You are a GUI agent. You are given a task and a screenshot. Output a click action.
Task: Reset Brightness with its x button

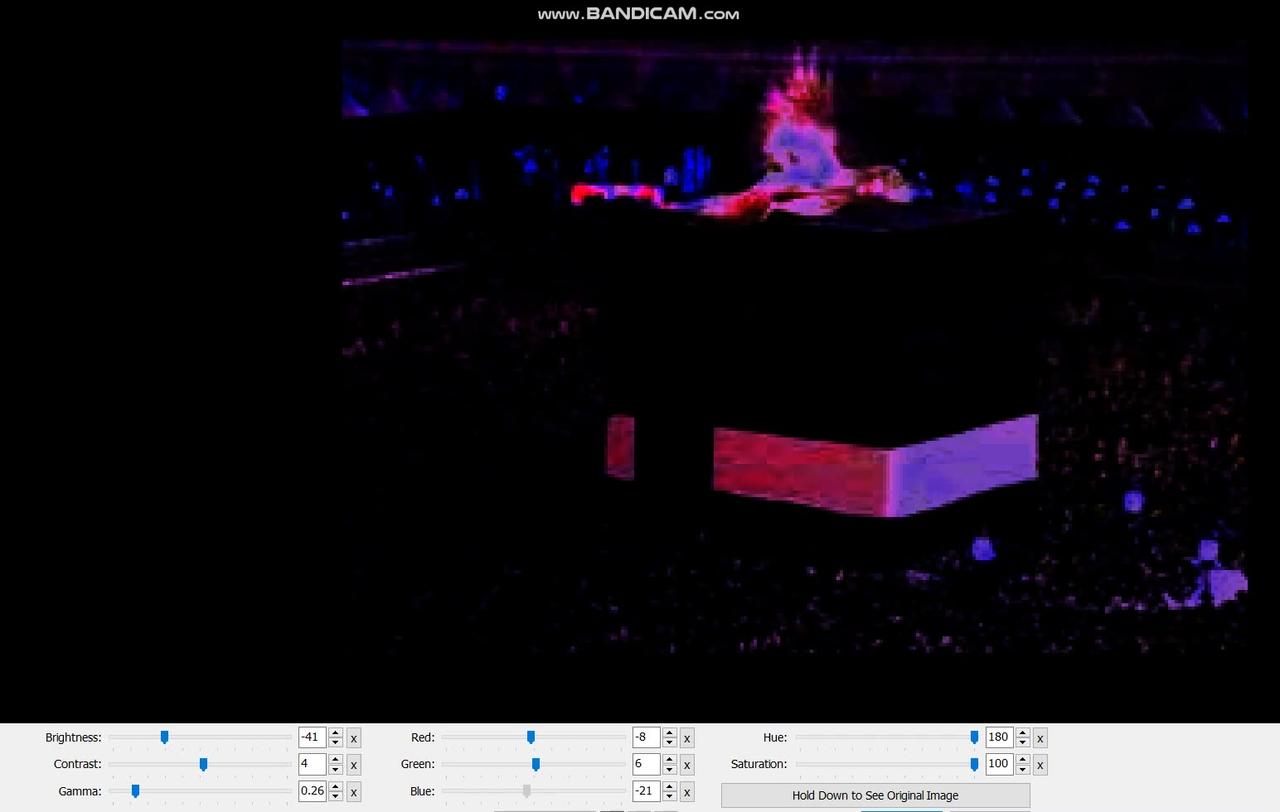pyautogui.click(x=354, y=738)
